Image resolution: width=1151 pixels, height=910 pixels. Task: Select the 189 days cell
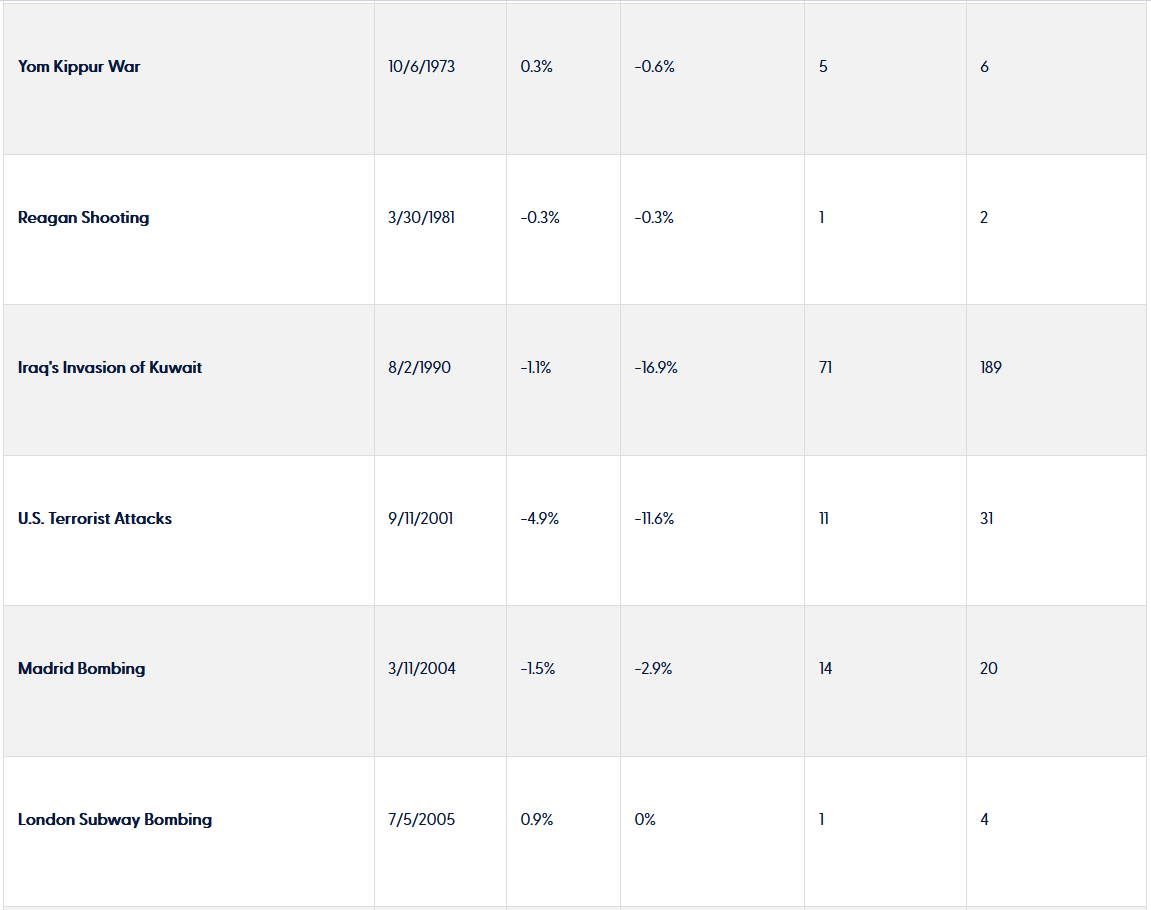point(990,368)
